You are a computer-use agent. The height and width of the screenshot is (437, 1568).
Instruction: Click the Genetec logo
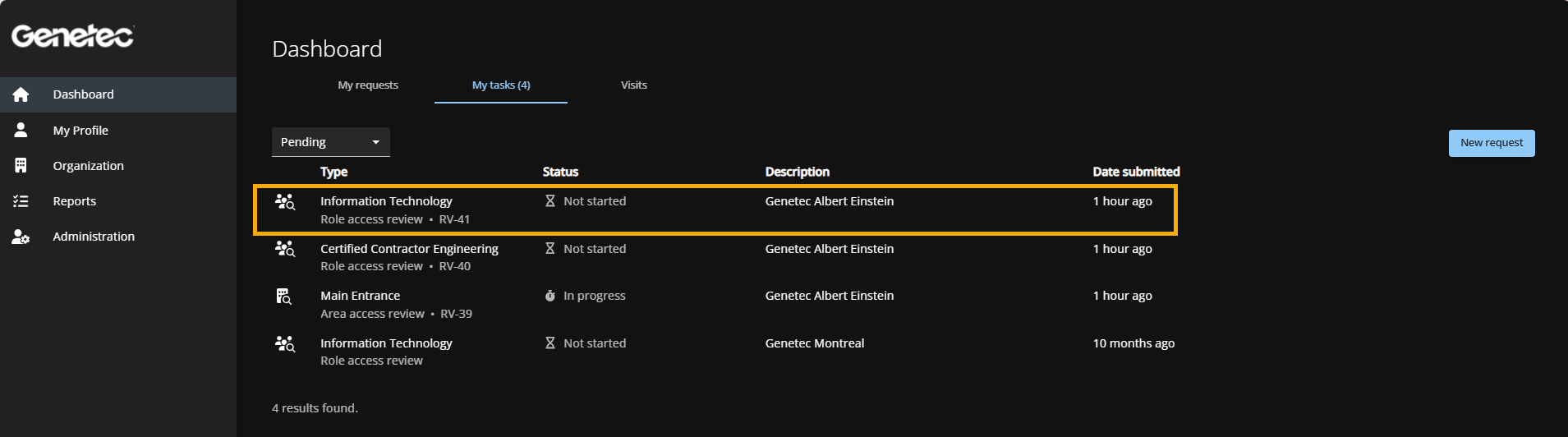(x=72, y=36)
